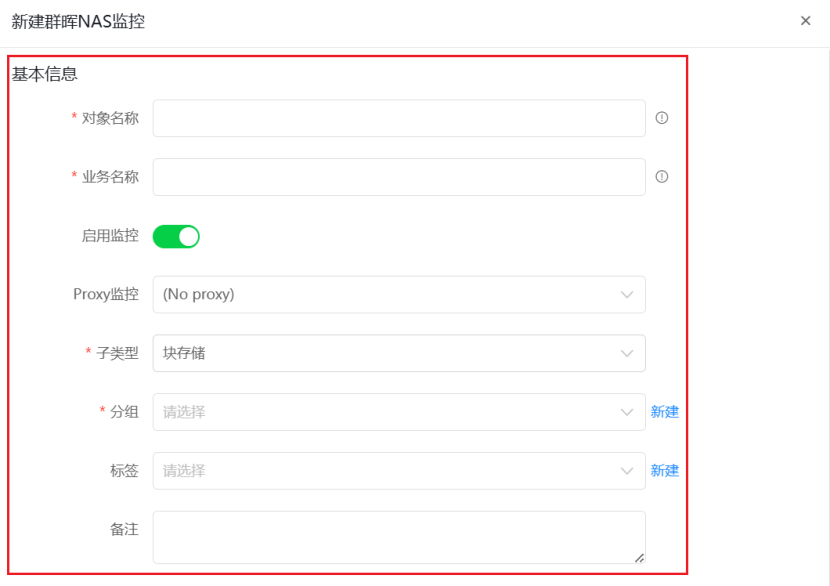The height and width of the screenshot is (586, 830).
Task: Close the 新建群晖NAS监控 dialog
Action: 806,21
